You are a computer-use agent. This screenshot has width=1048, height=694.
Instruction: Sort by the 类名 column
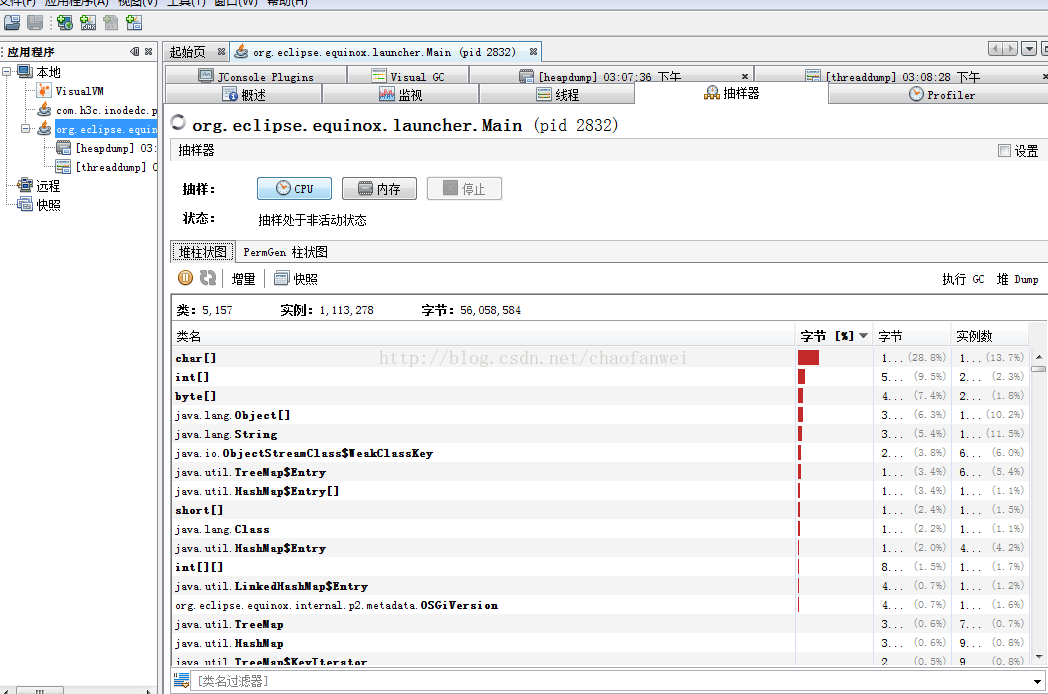483,336
